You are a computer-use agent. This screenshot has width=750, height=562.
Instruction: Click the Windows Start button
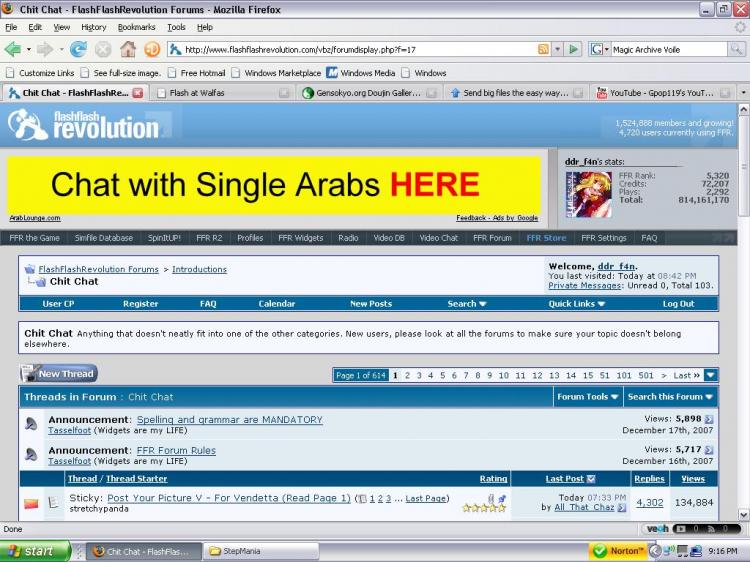coord(35,551)
